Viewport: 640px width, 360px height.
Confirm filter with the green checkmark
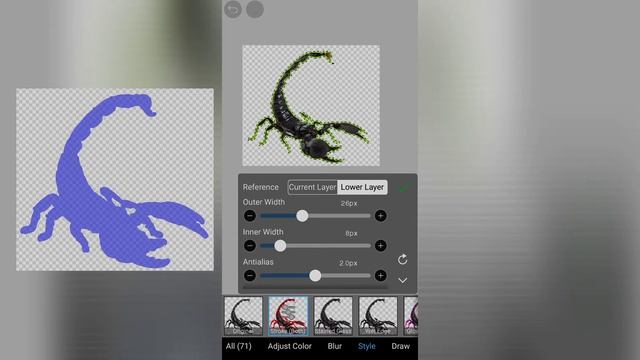[x=404, y=188]
